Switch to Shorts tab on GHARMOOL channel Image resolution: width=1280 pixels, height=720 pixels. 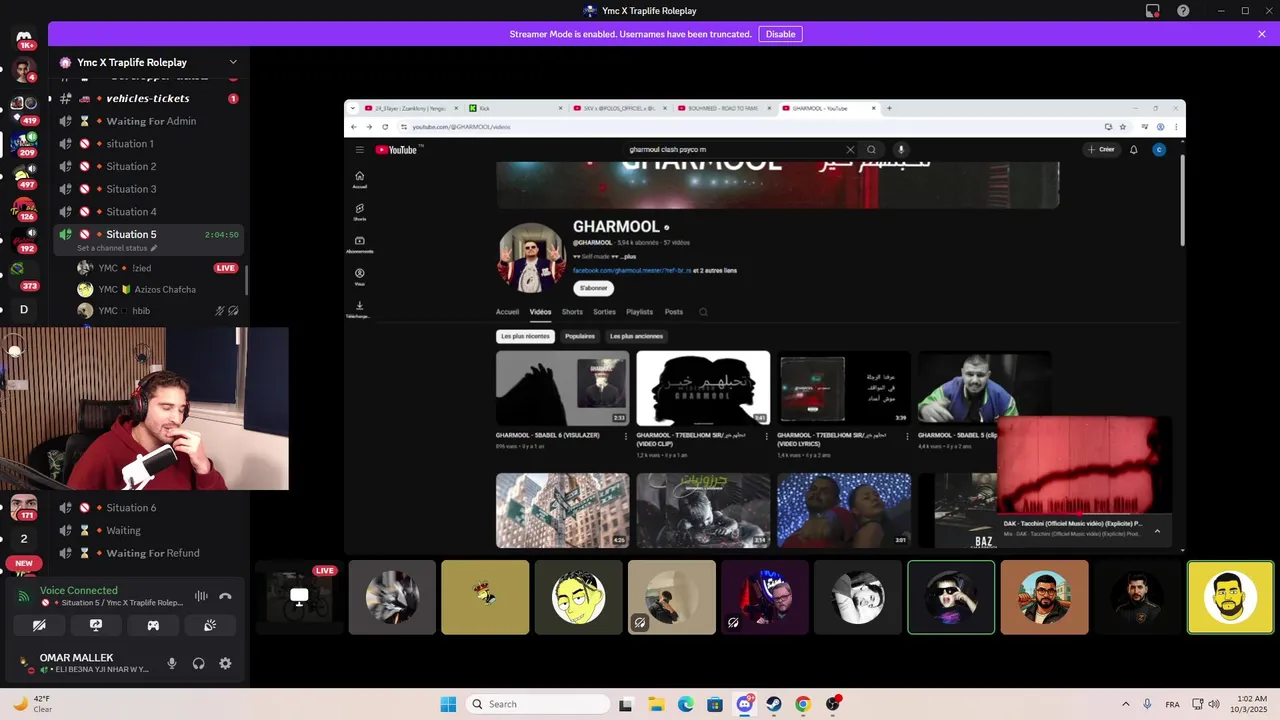572,312
